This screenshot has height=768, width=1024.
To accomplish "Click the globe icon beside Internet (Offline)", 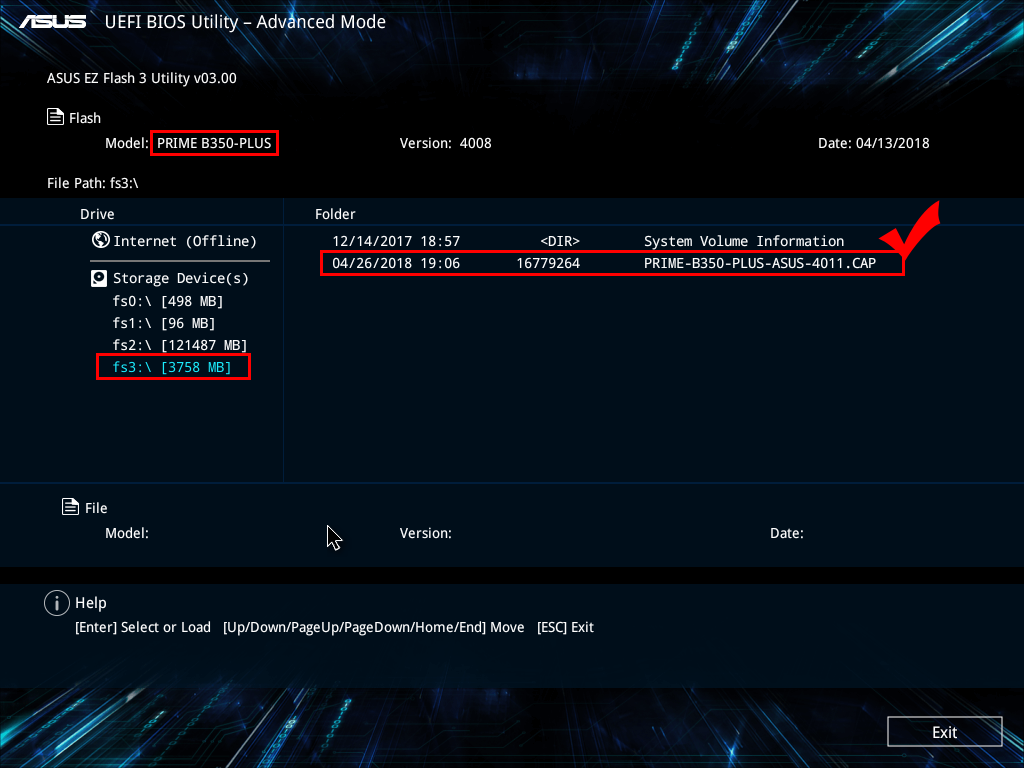I will [101, 240].
